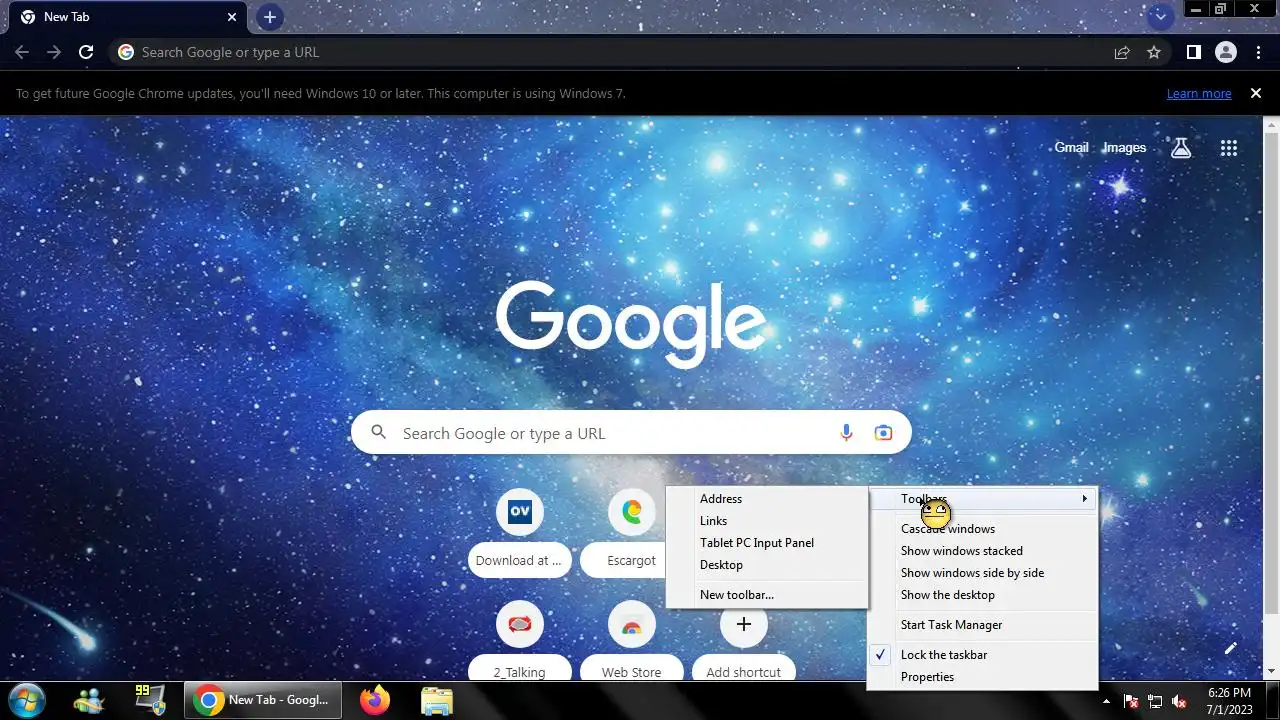The image size is (1280, 720).
Task: Search by image with camera icon
Action: tap(883, 433)
